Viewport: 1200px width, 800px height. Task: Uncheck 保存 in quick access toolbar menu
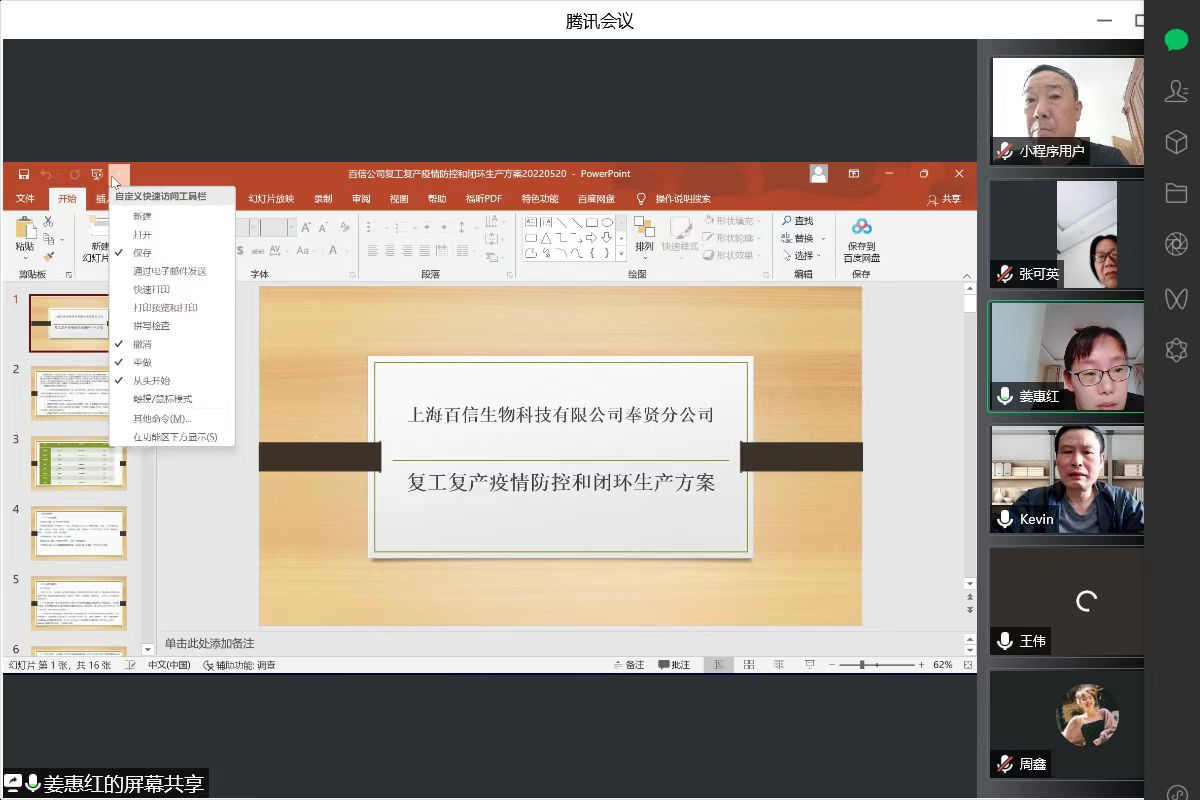point(143,253)
